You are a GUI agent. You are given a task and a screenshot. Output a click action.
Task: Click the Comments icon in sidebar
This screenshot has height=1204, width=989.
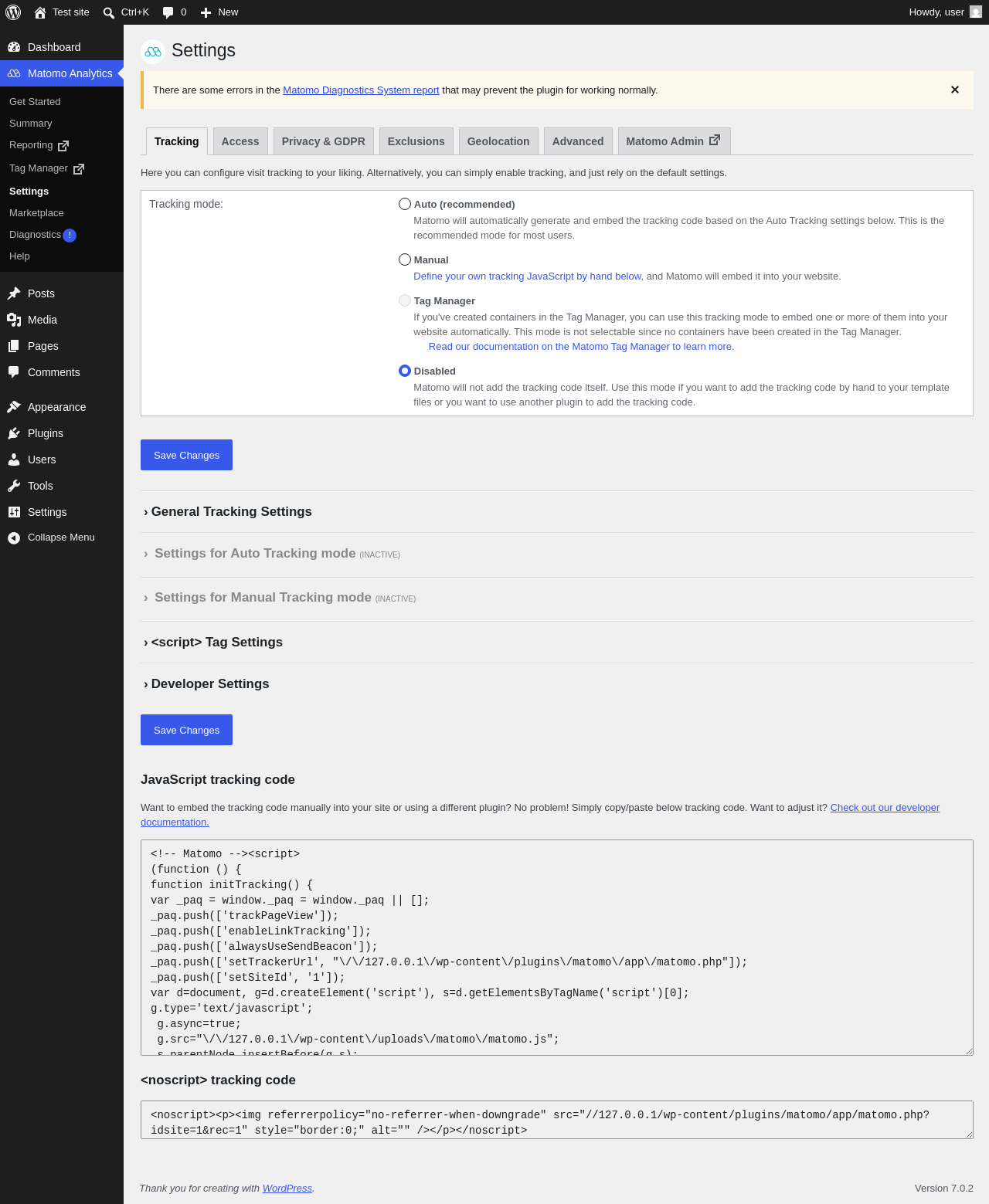click(x=14, y=372)
